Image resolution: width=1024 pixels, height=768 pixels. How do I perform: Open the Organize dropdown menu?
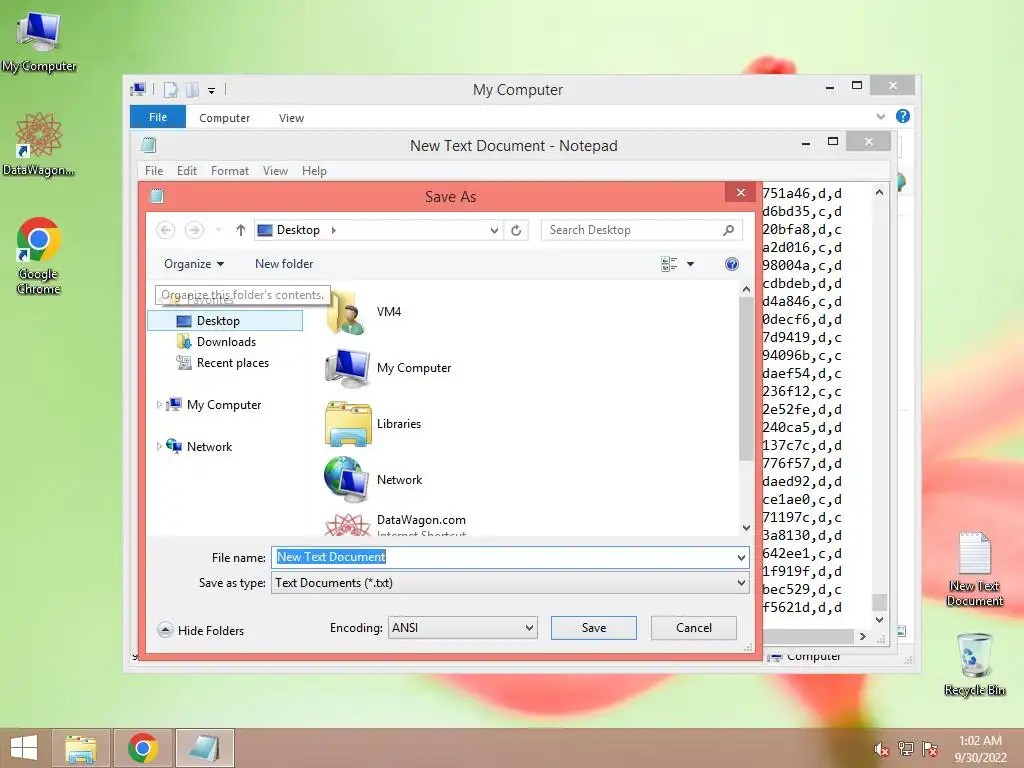[194, 264]
